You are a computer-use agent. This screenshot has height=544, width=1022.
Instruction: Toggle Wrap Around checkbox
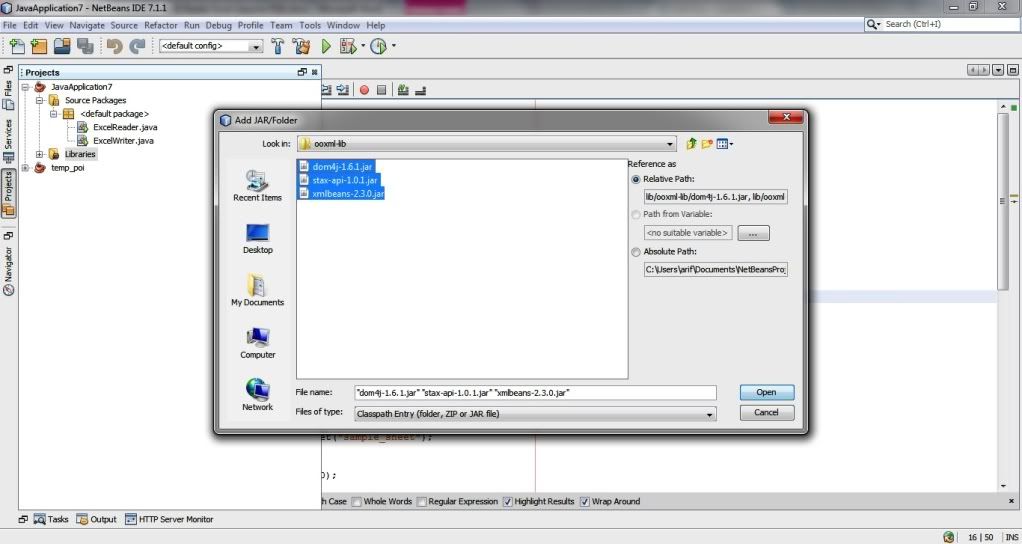pos(585,502)
